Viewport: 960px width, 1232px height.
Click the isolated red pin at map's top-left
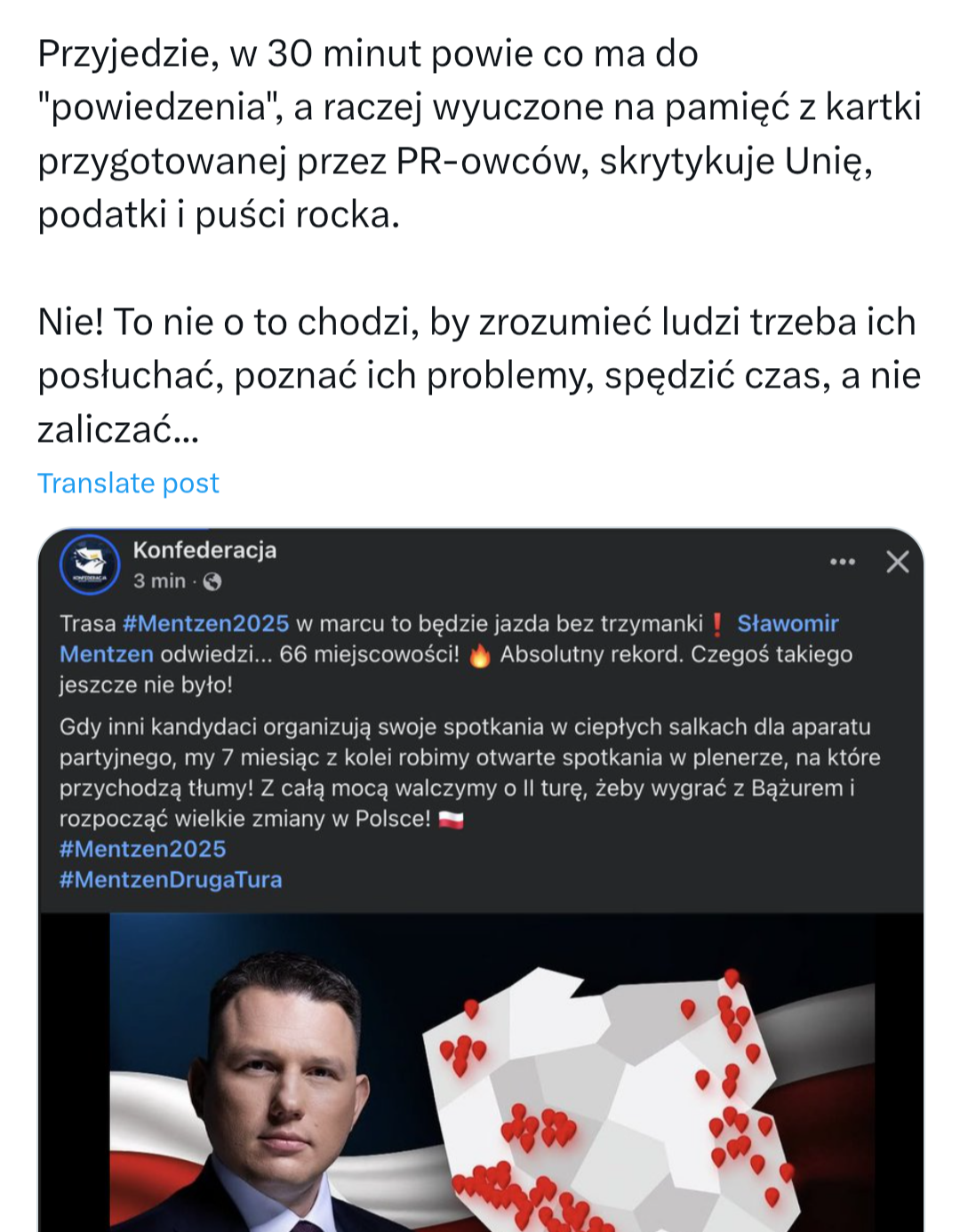point(471,1009)
